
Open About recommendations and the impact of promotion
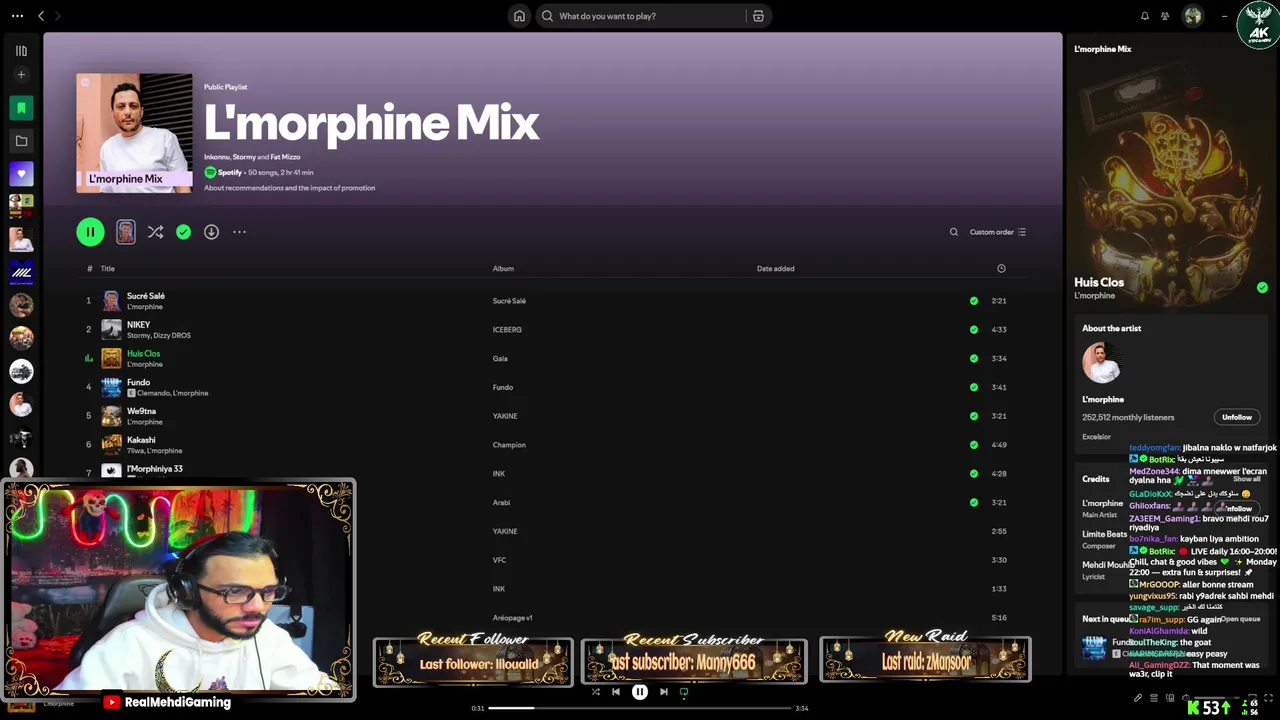click(290, 188)
